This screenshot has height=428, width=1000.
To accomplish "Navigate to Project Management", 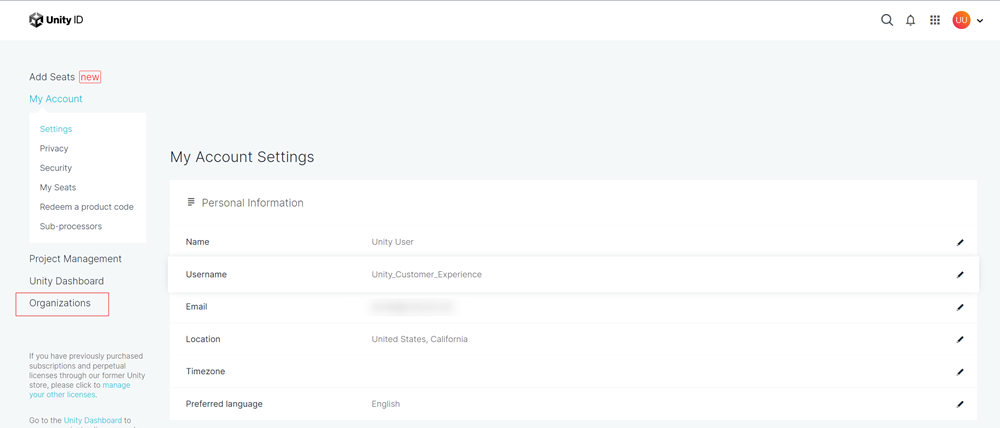I will click(75, 259).
